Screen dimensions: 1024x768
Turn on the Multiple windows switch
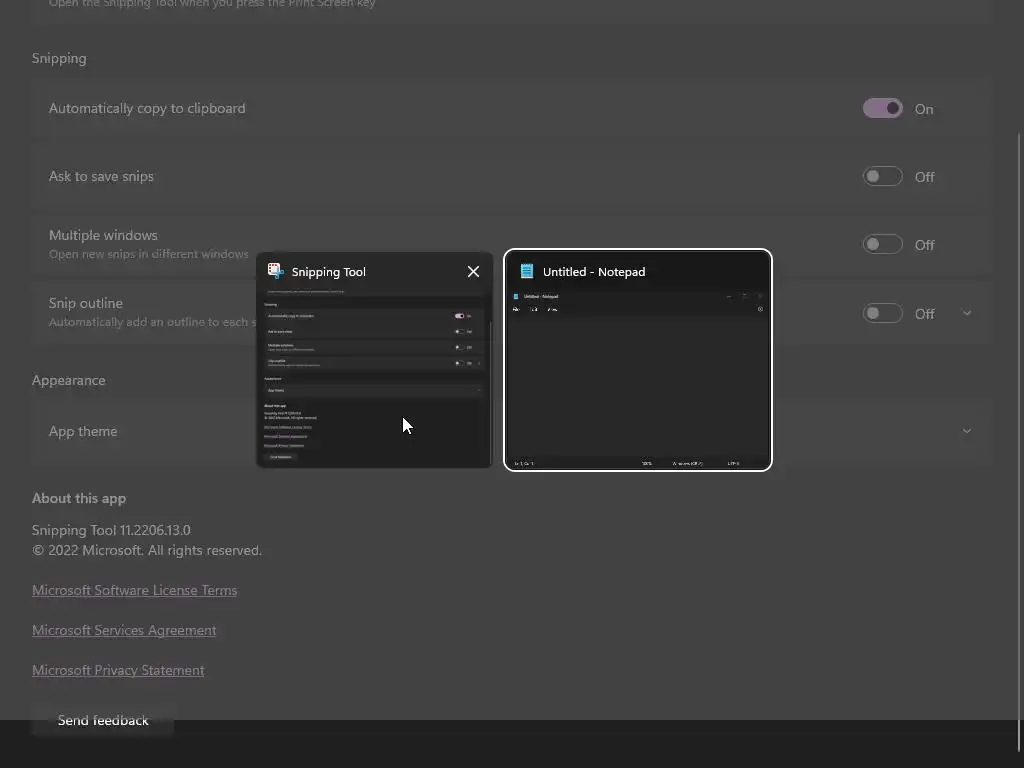(882, 244)
